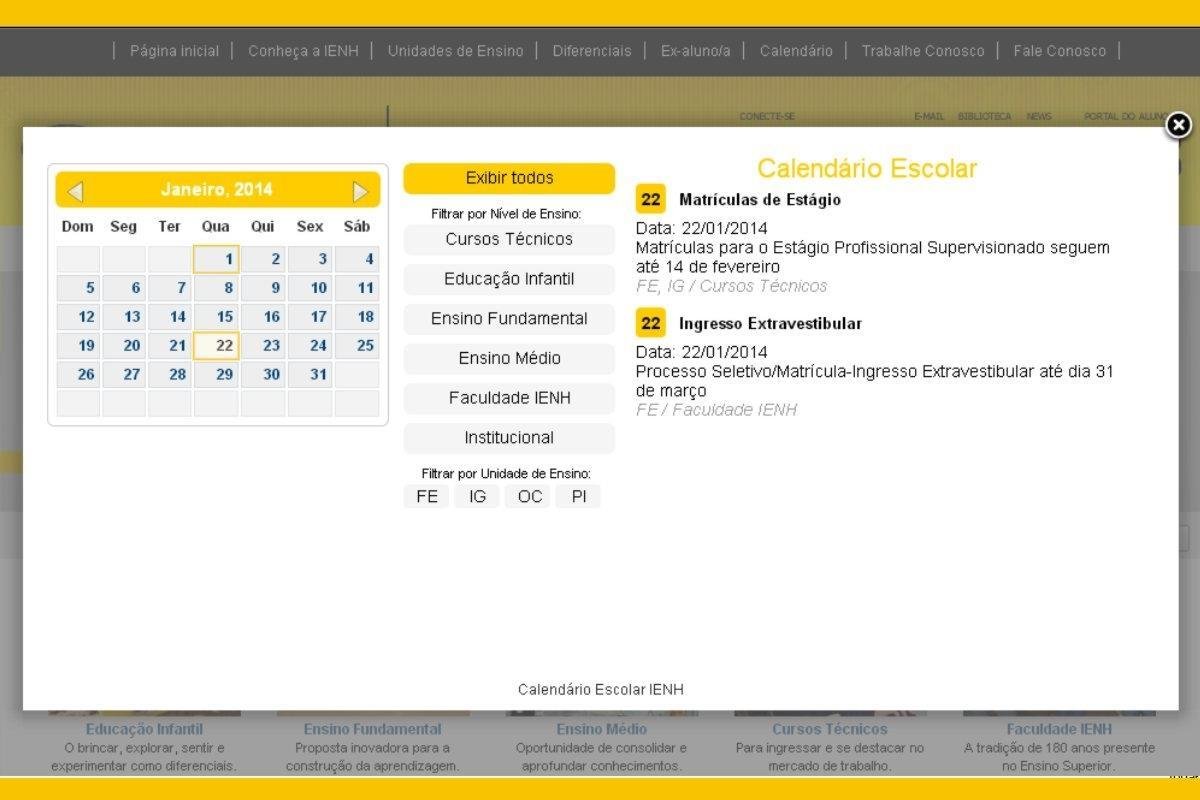Open BIBLIOTECA link in page header
The height and width of the screenshot is (800, 1200).
point(984,117)
